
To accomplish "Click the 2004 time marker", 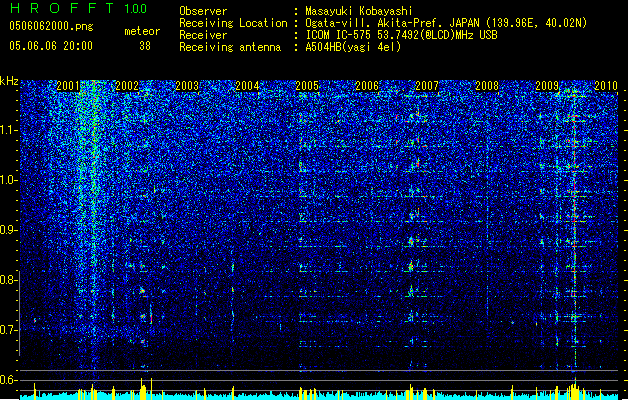I will (247, 85).
